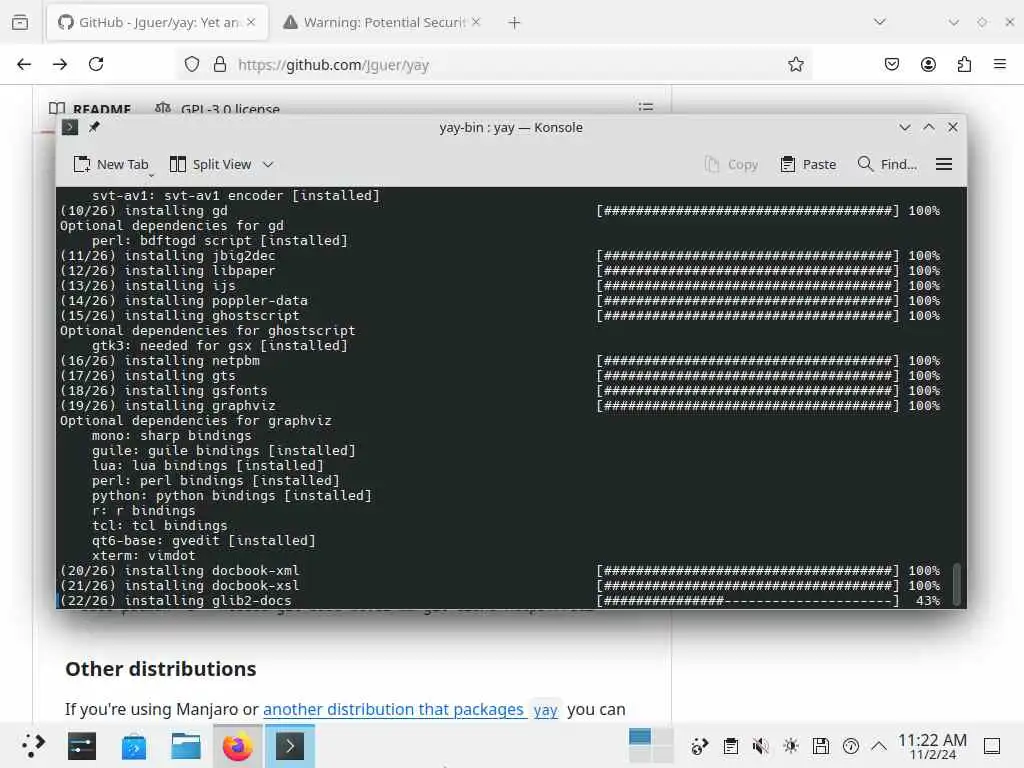Switch to Firefox in the taskbar
1024x768 pixels.
click(x=238, y=746)
